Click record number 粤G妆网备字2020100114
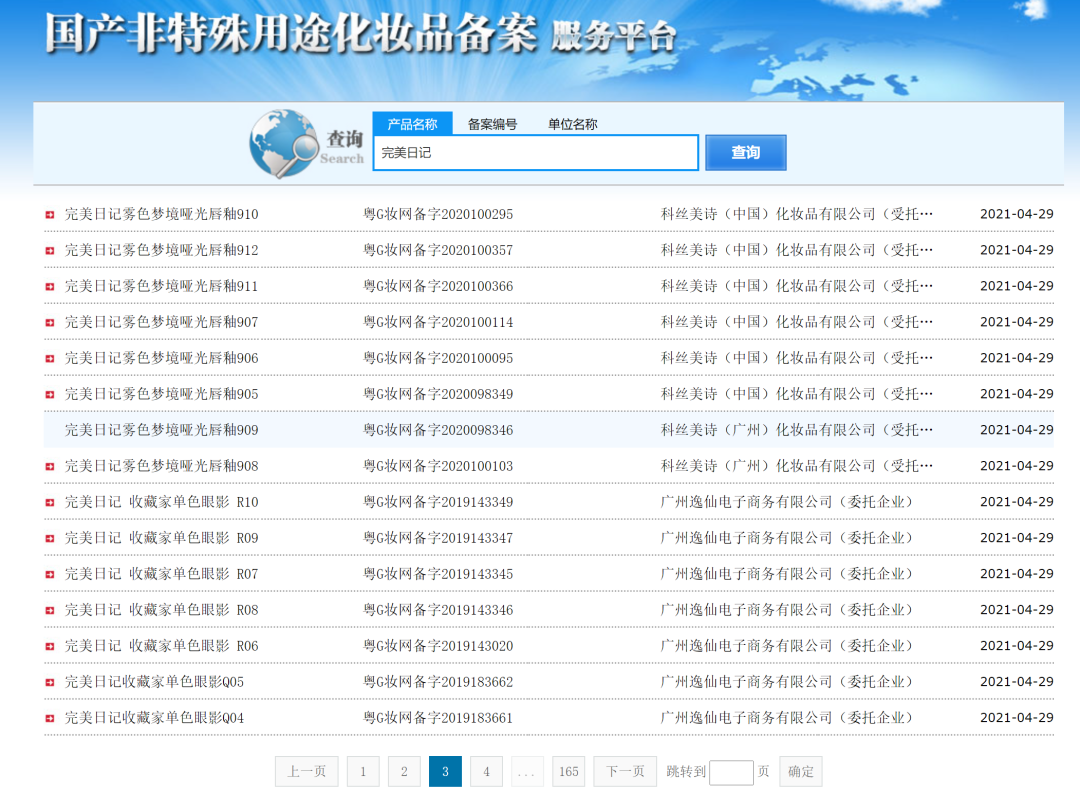 (x=438, y=322)
